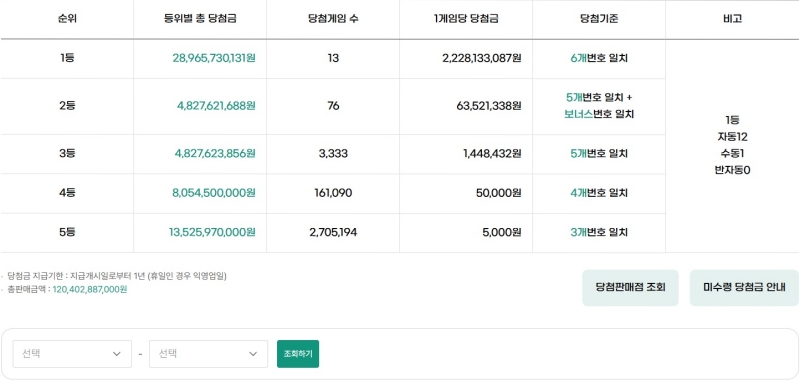Select the 비고 column header
This screenshot has height=380, width=800.
coord(732,19)
